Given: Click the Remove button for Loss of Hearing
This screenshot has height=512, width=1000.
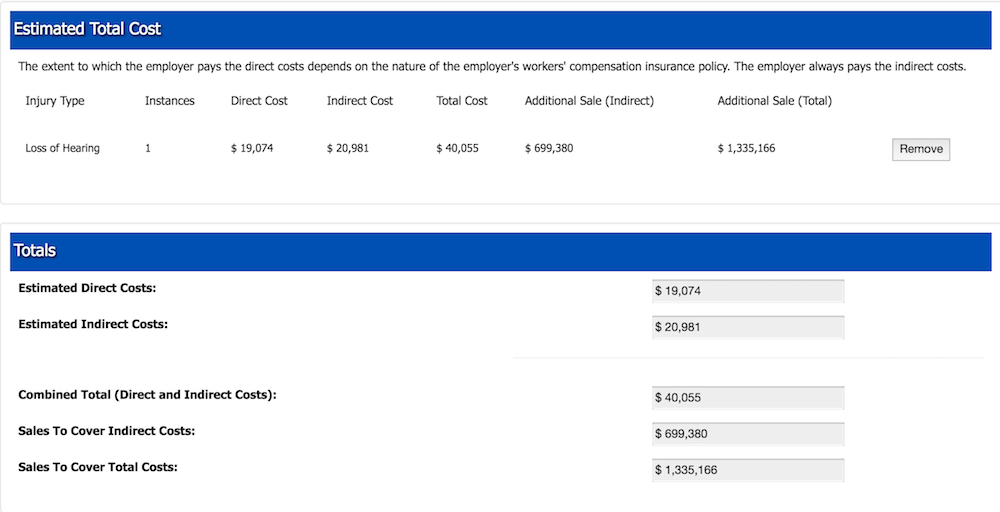Looking at the screenshot, I should pos(920,149).
